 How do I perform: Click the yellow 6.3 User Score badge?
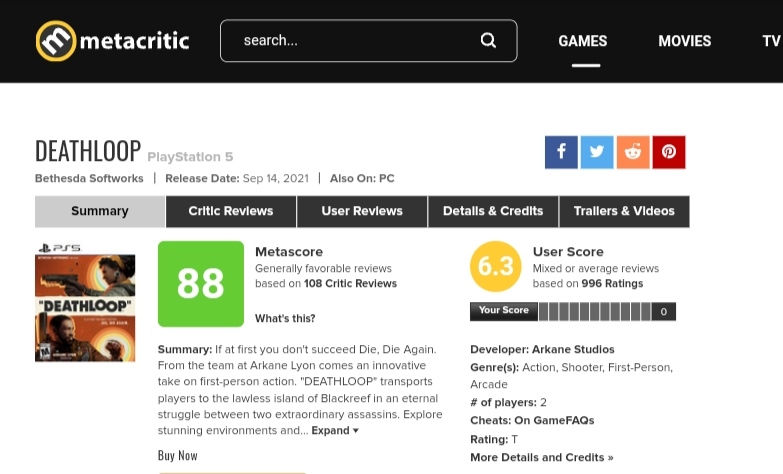(x=495, y=267)
